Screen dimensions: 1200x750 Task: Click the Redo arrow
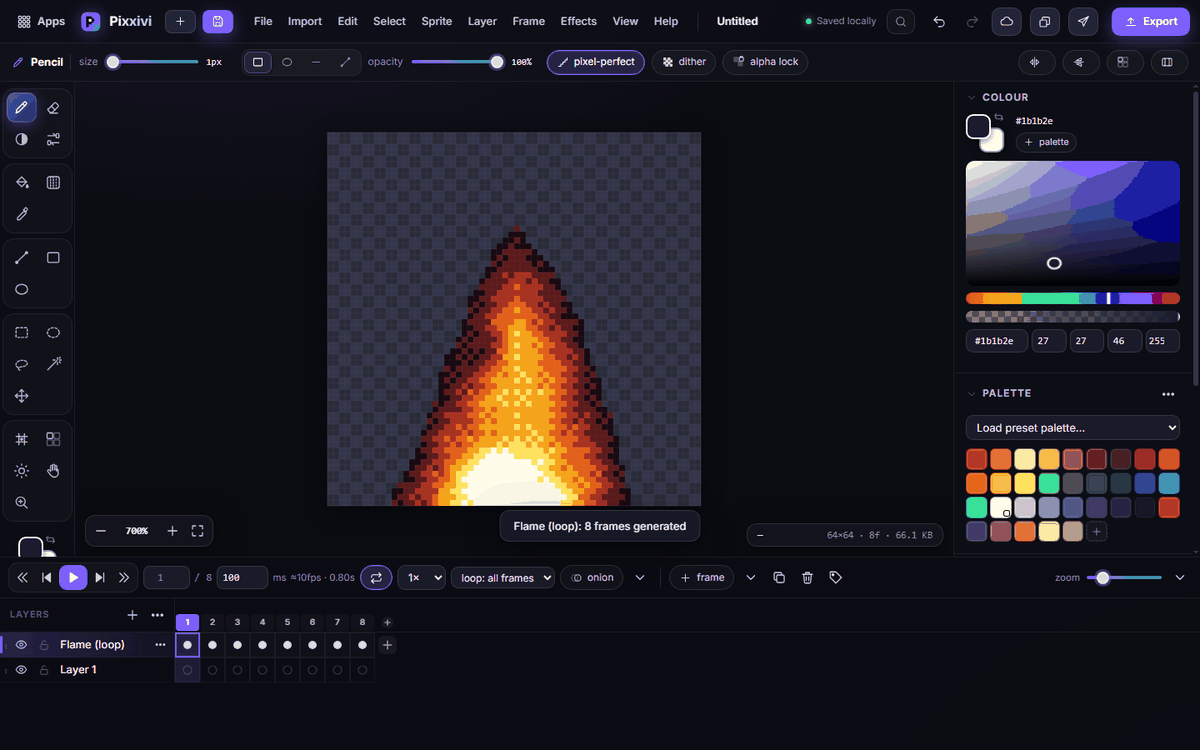(x=972, y=21)
